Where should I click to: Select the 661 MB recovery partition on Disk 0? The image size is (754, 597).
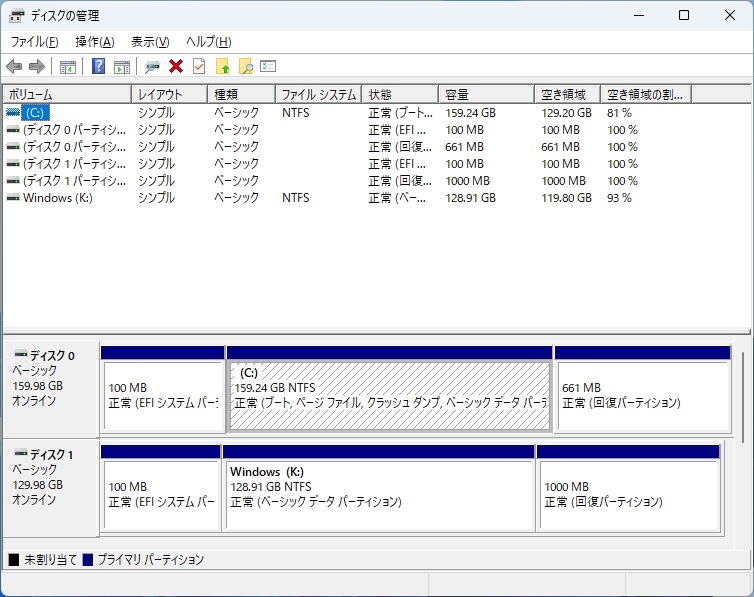pos(642,395)
